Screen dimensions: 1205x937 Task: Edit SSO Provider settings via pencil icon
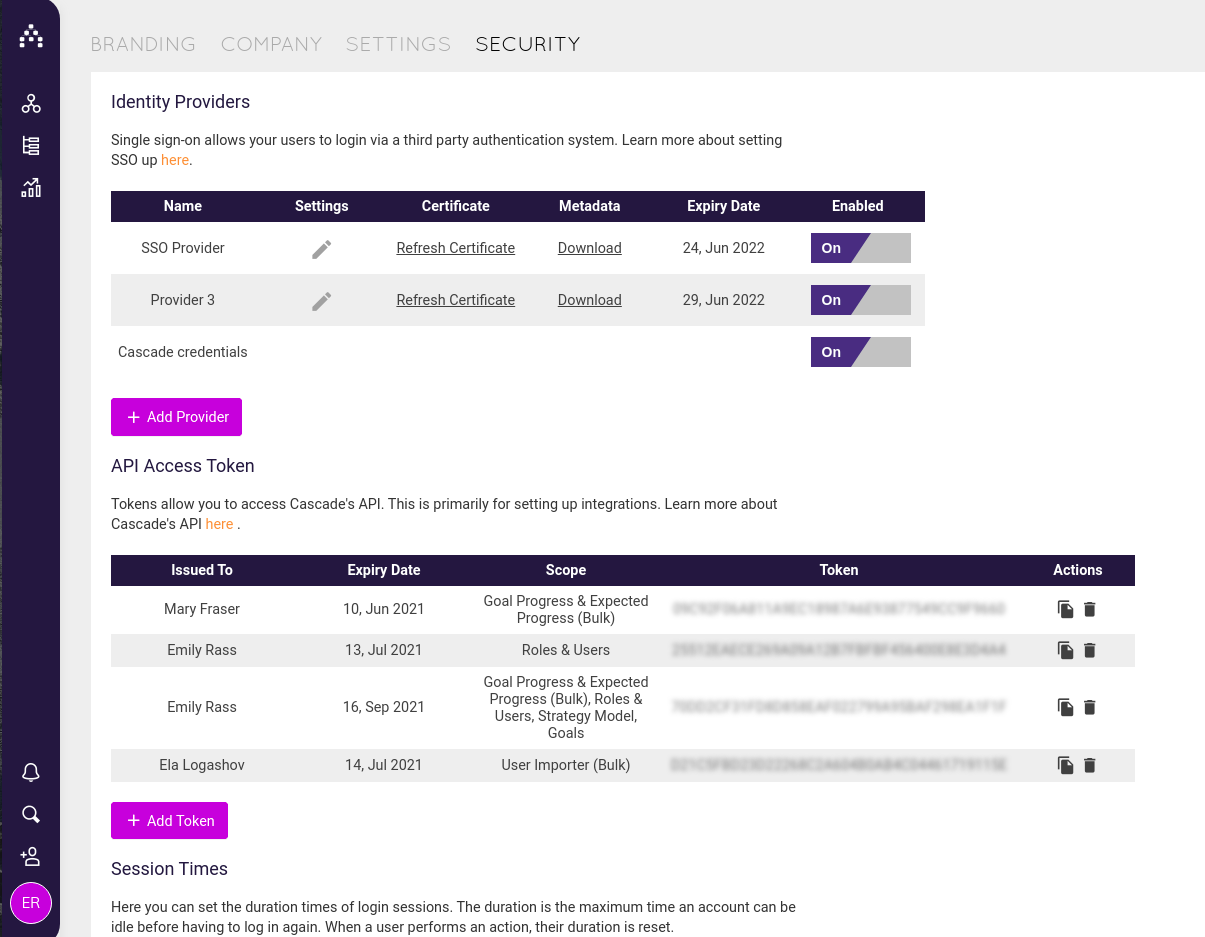[321, 248]
